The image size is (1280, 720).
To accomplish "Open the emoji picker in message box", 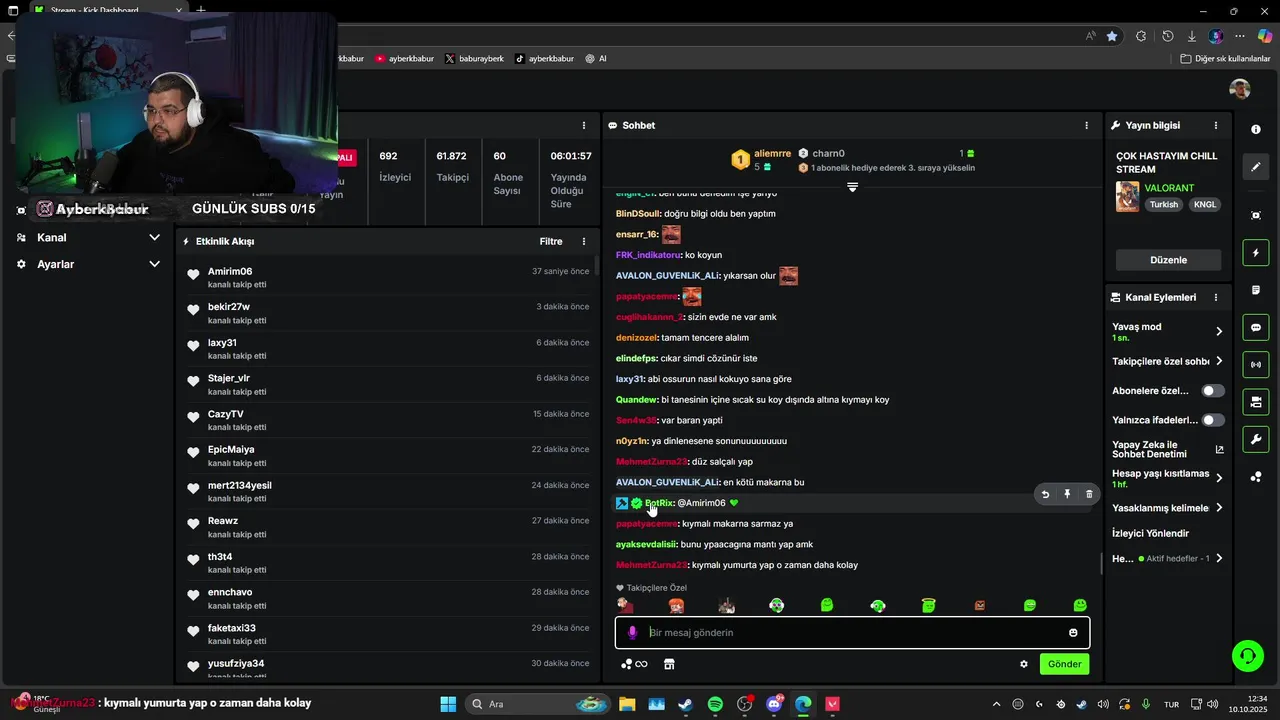I will [1073, 633].
